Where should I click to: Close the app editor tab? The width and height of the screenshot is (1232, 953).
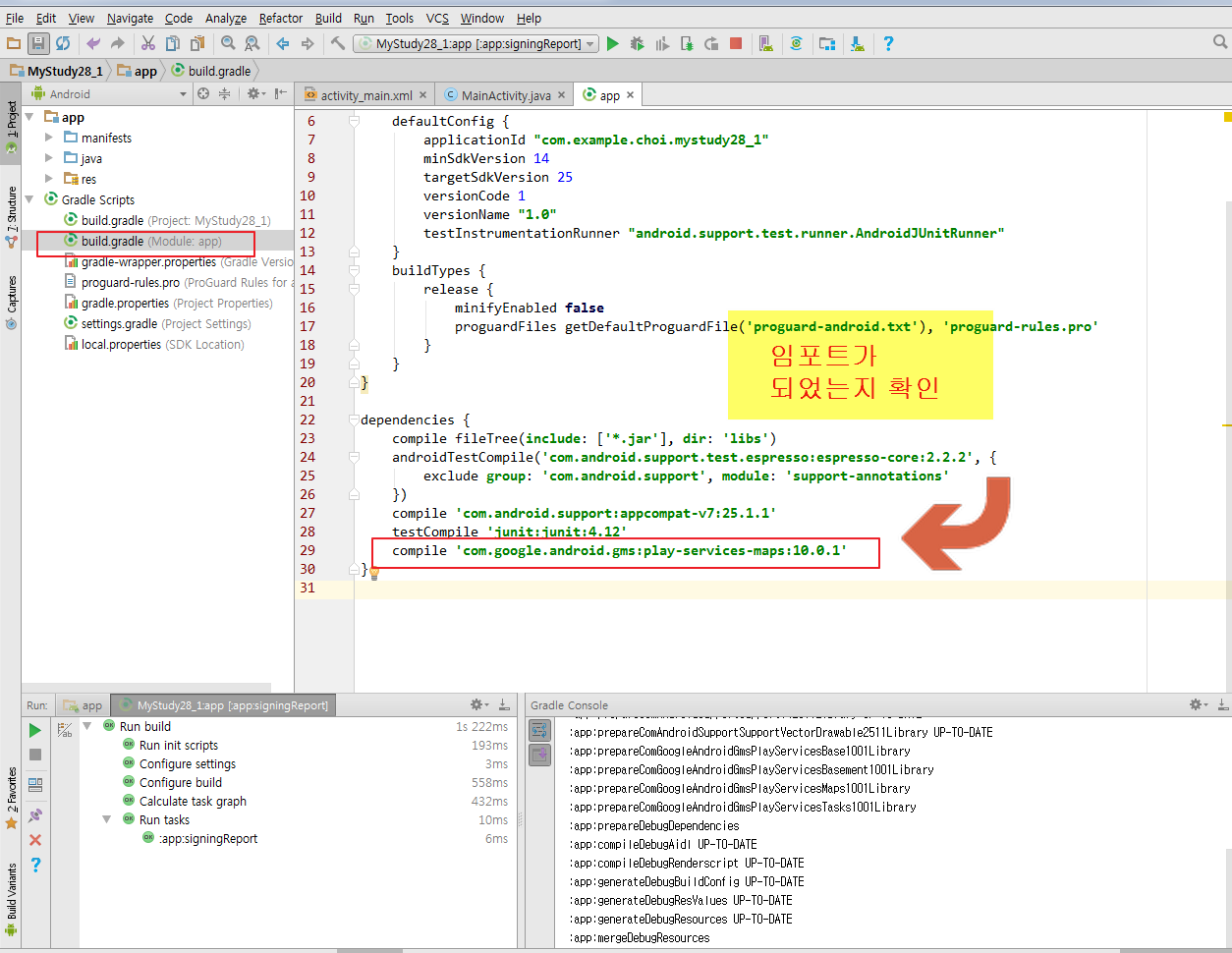631,95
